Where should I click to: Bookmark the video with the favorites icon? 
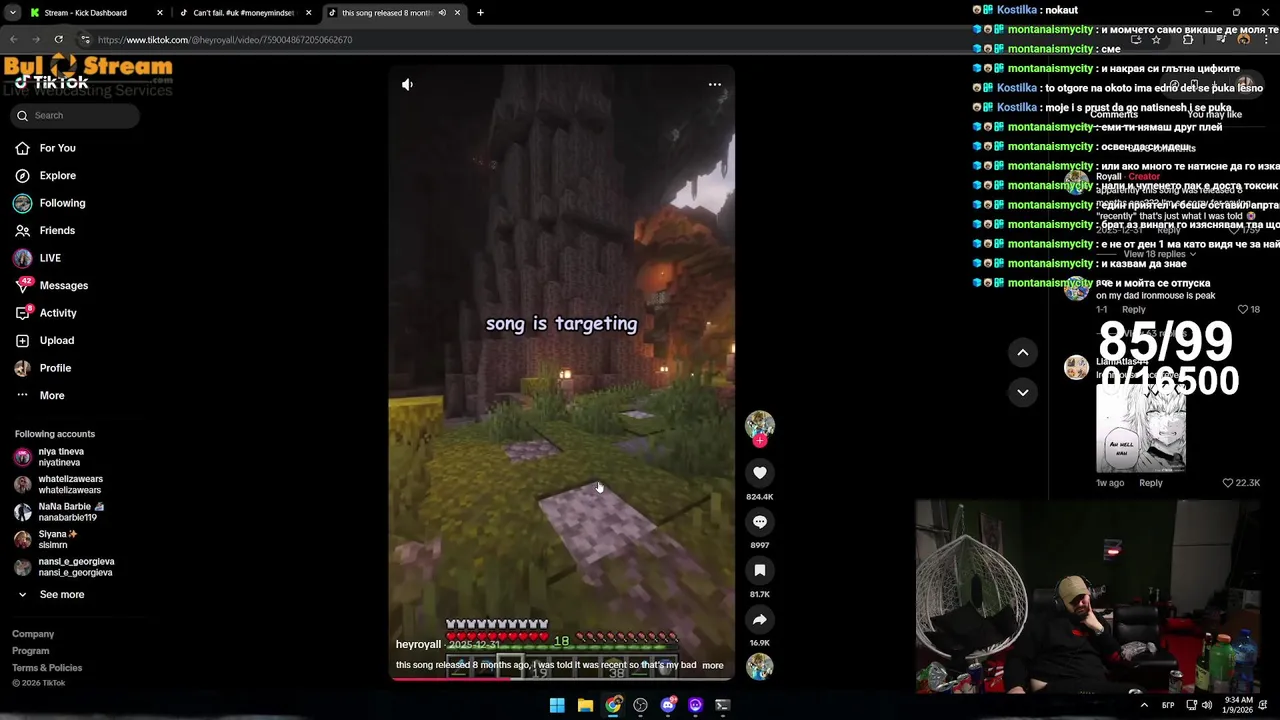click(x=760, y=570)
